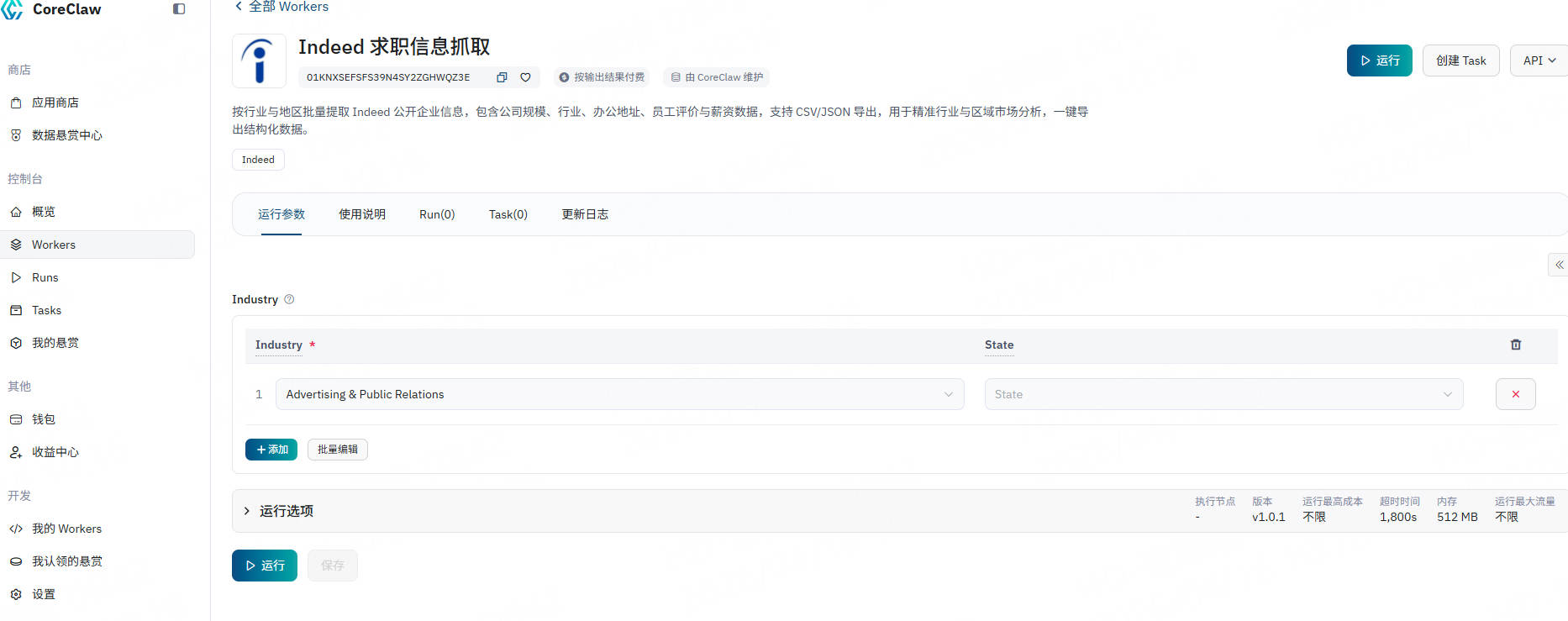Image resolution: width=1568 pixels, height=621 pixels.
Task: Click the top-right 运行 button
Action: (x=1380, y=61)
